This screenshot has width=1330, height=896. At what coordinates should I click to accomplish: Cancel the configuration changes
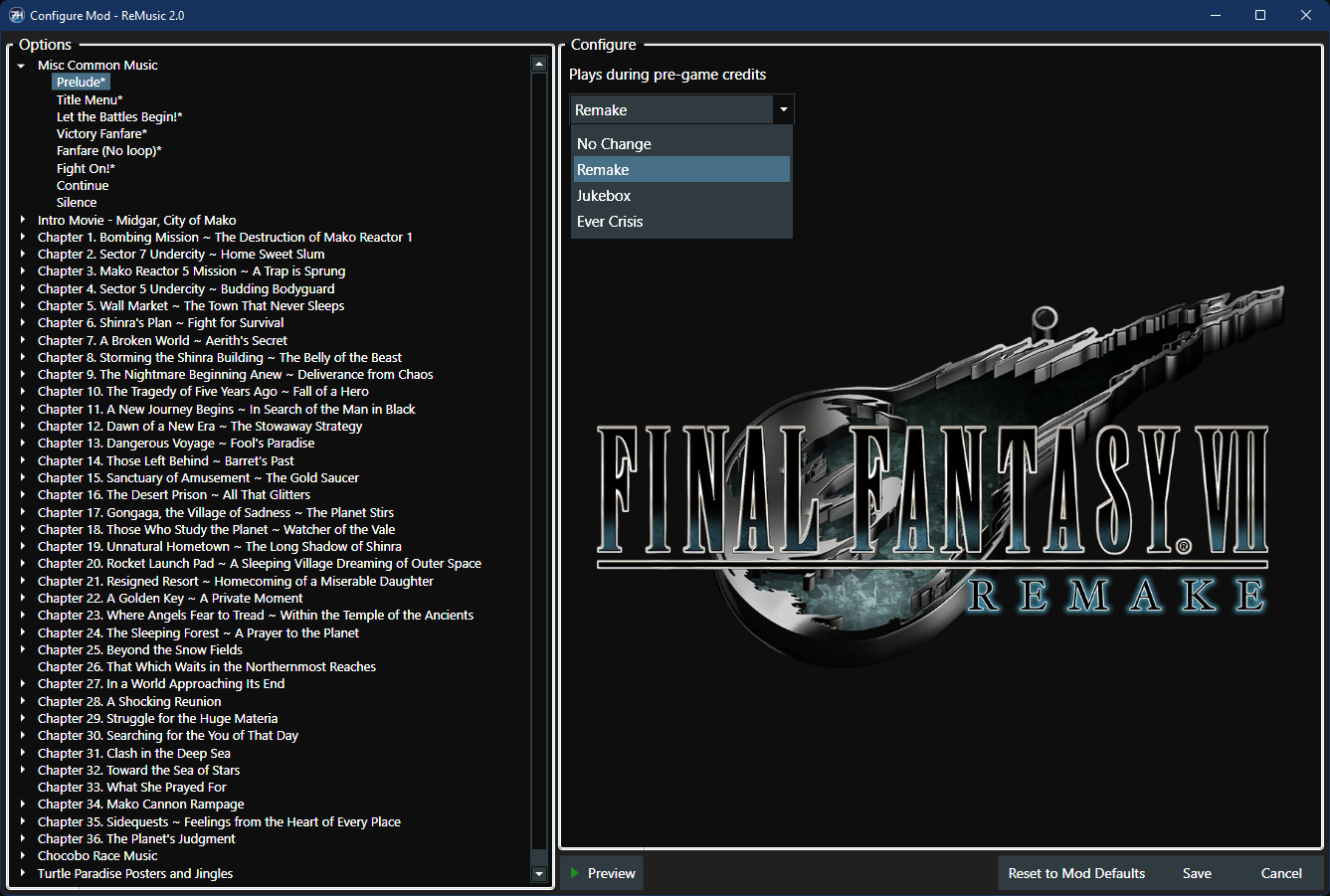click(x=1281, y=873)
